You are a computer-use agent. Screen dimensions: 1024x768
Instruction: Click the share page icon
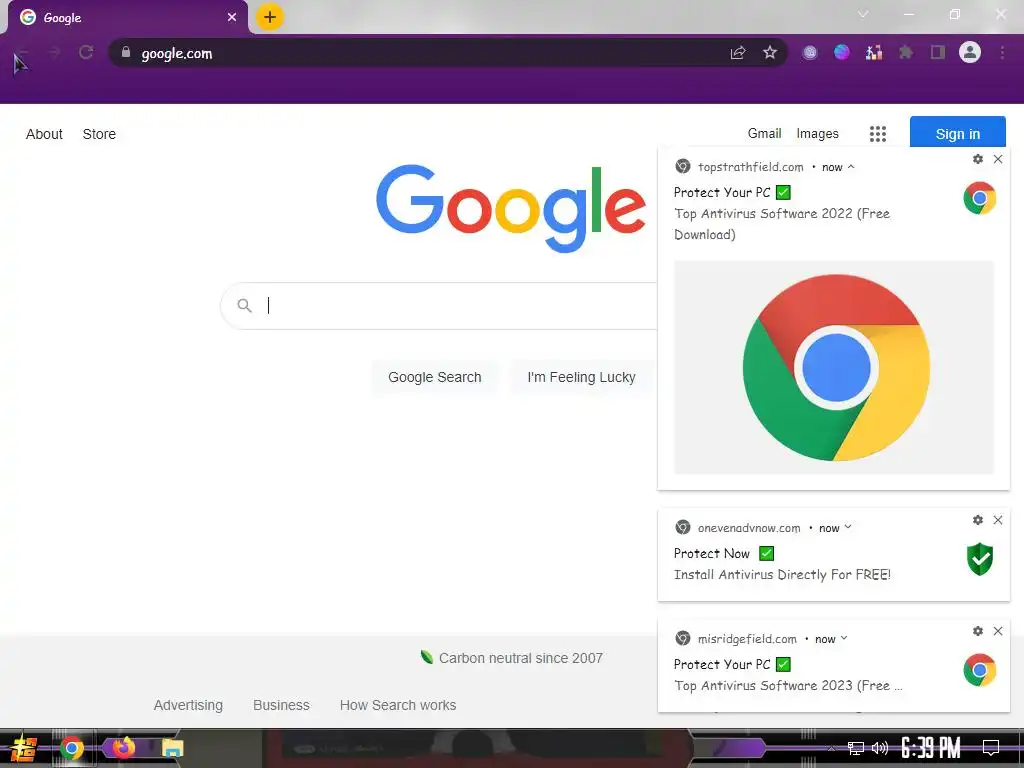(738, 53)
